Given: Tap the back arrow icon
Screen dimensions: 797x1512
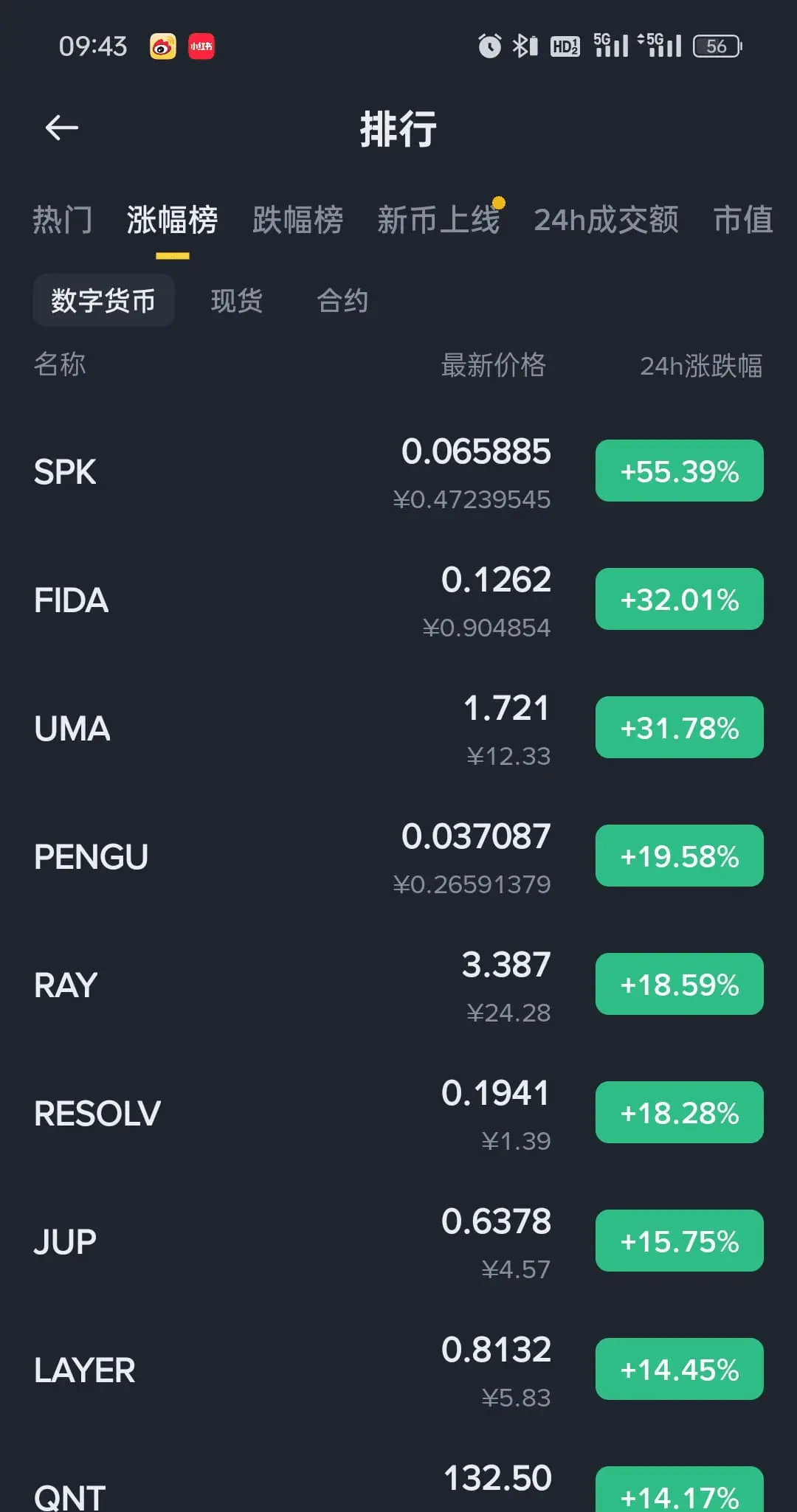Looking at the screenshot, I should point(62,128).
